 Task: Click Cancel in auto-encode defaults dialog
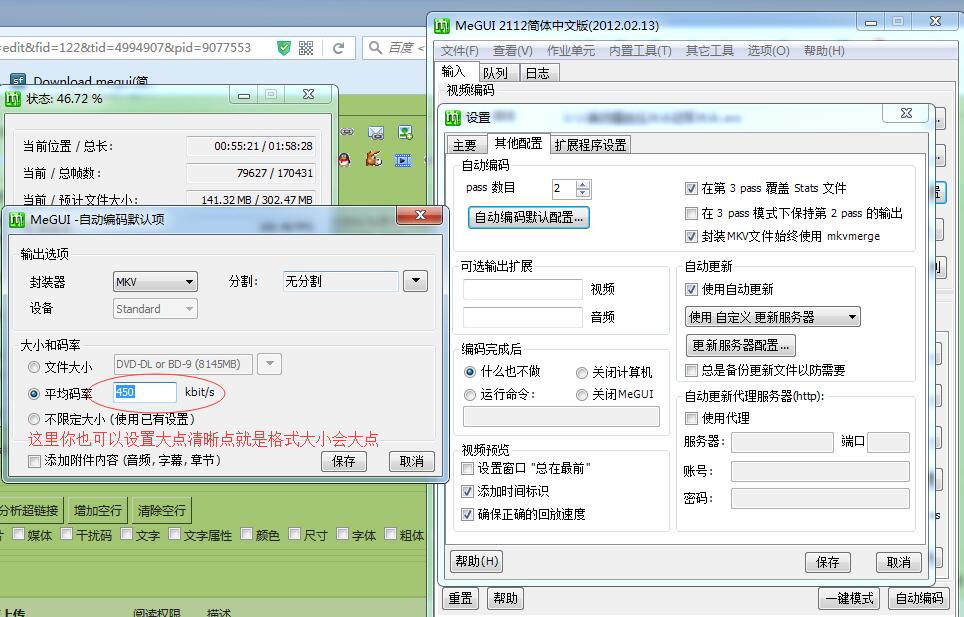[412, 462]
